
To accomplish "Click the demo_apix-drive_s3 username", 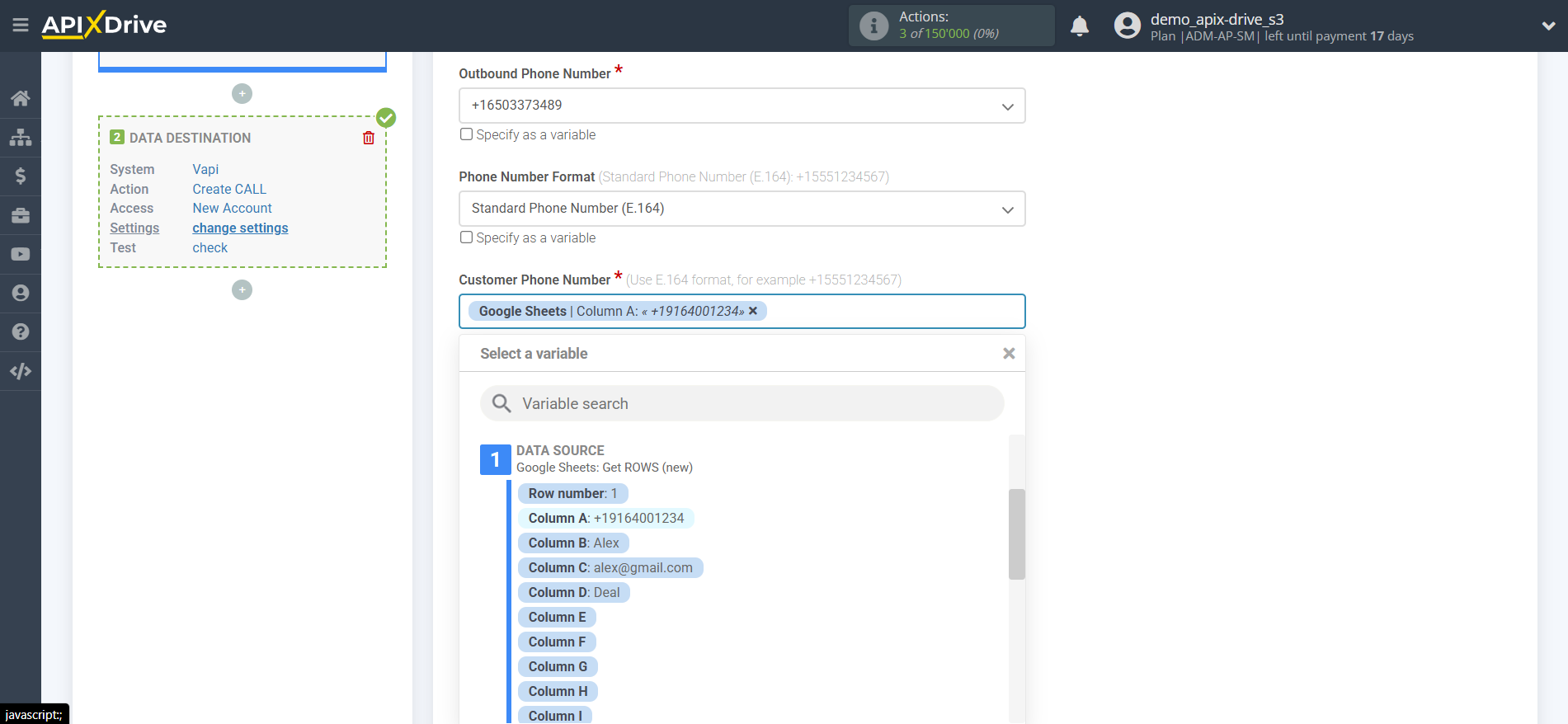I will [1217, 19].
